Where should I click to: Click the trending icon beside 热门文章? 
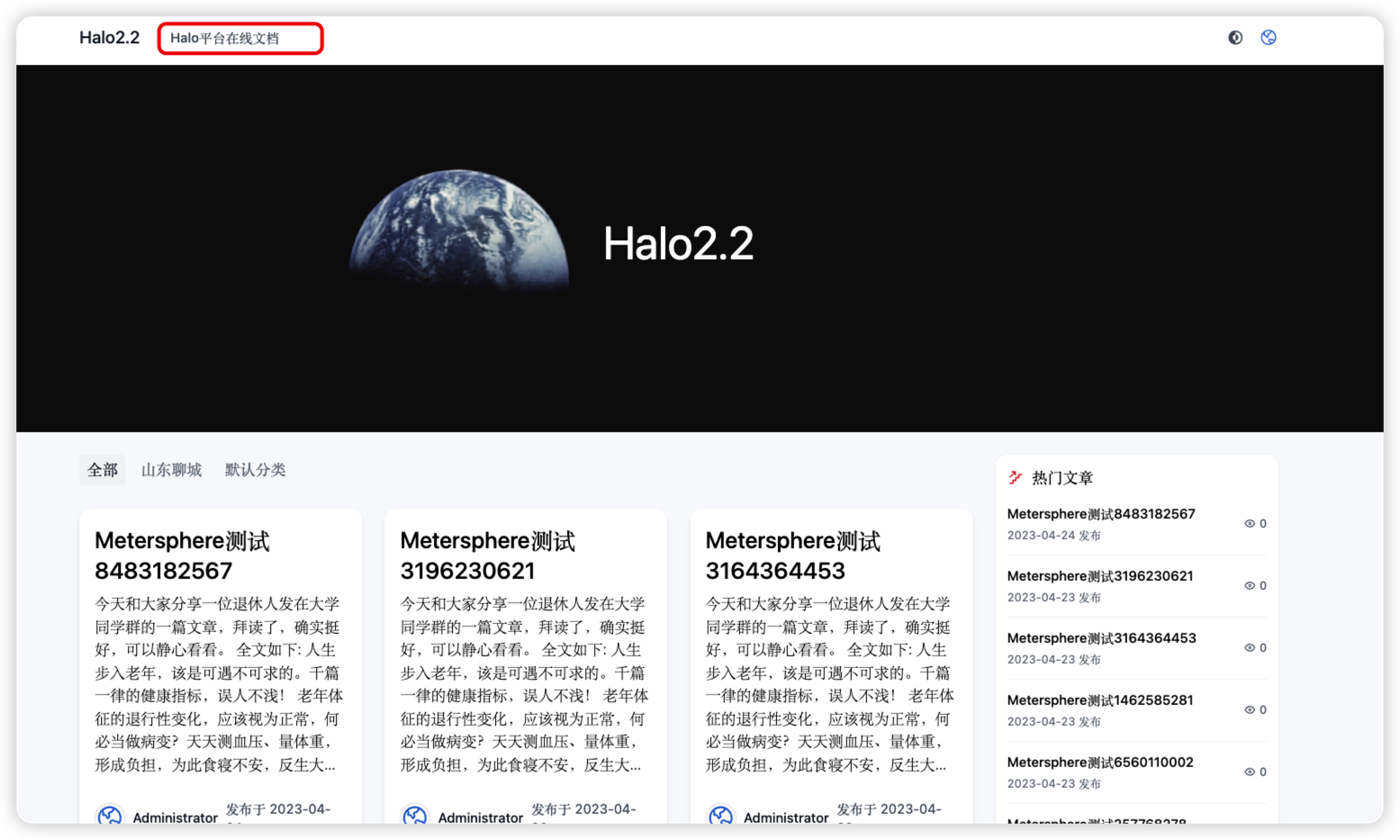tap(1015, 478)
